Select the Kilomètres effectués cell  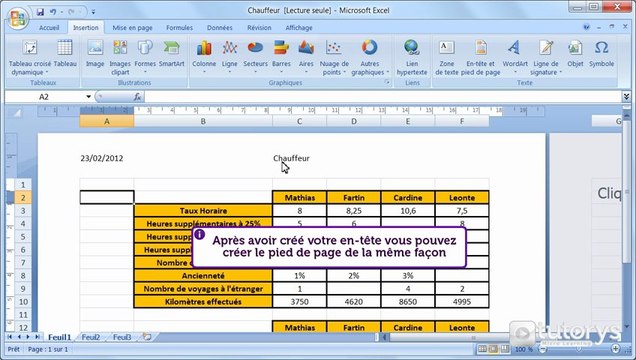(x=203, y=302)
